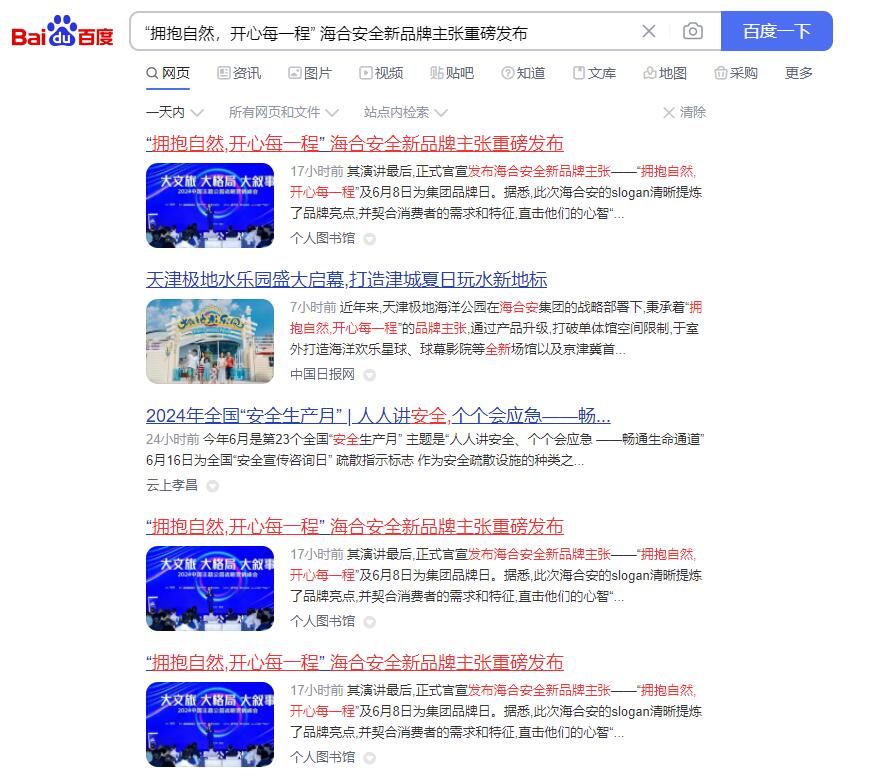Open thumbnail of the first 海合安 result
The width and height of the screenshot is (873, 779).
[210, 205]
